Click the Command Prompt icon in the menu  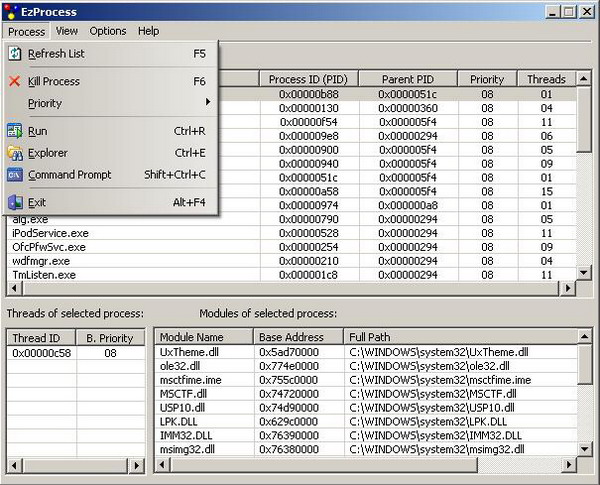tap(15, 175)
